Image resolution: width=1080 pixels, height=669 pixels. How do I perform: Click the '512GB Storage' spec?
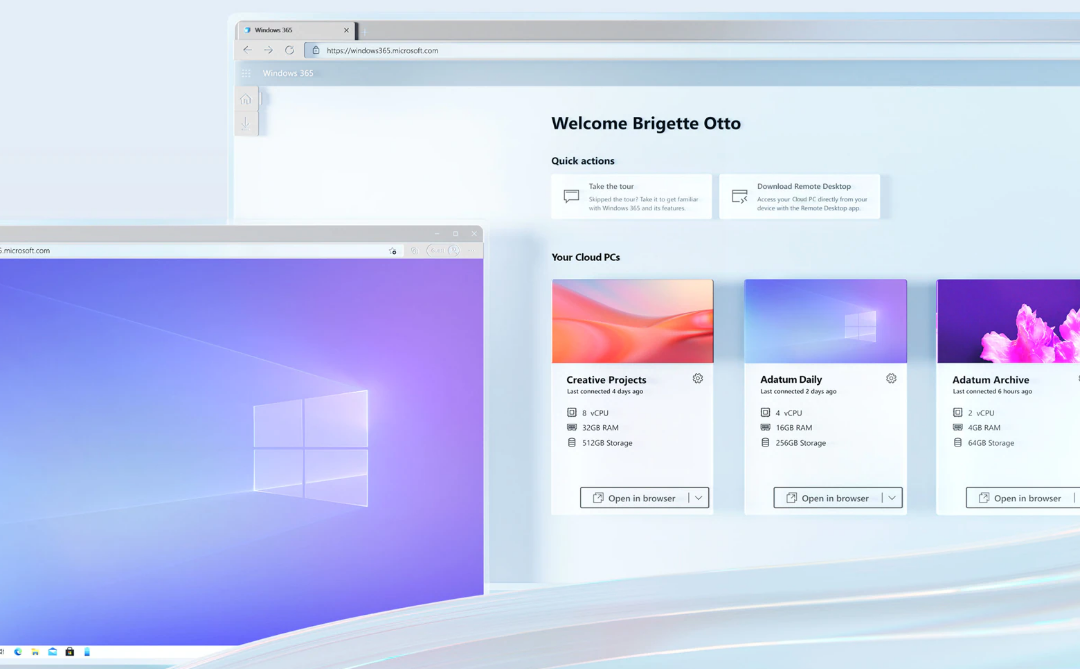point(607,443)
